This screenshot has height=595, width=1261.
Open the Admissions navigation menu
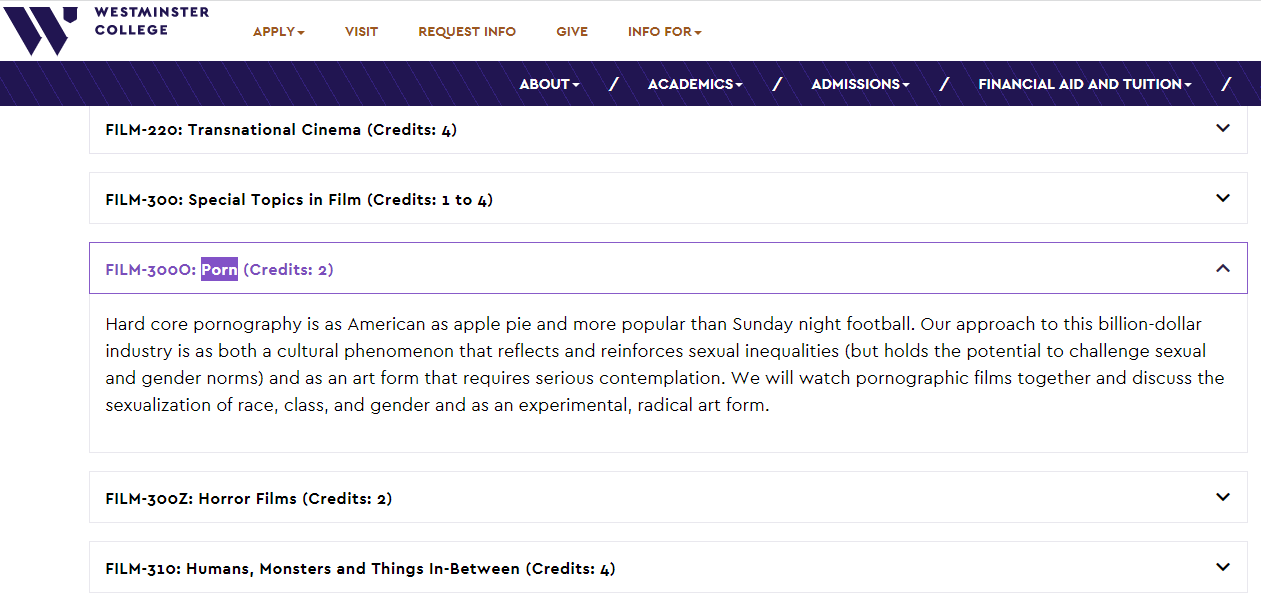point(860,84)
